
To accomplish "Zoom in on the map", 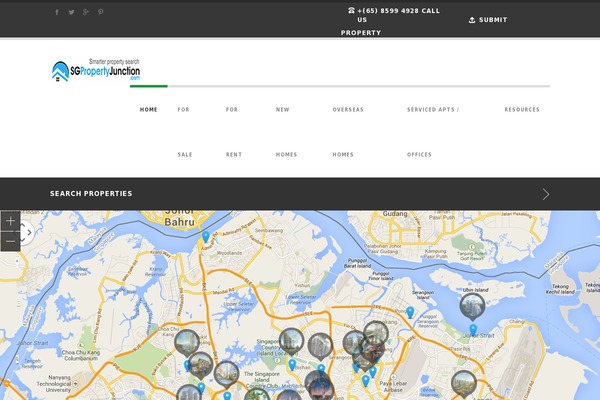I will [x=10, y=221].
